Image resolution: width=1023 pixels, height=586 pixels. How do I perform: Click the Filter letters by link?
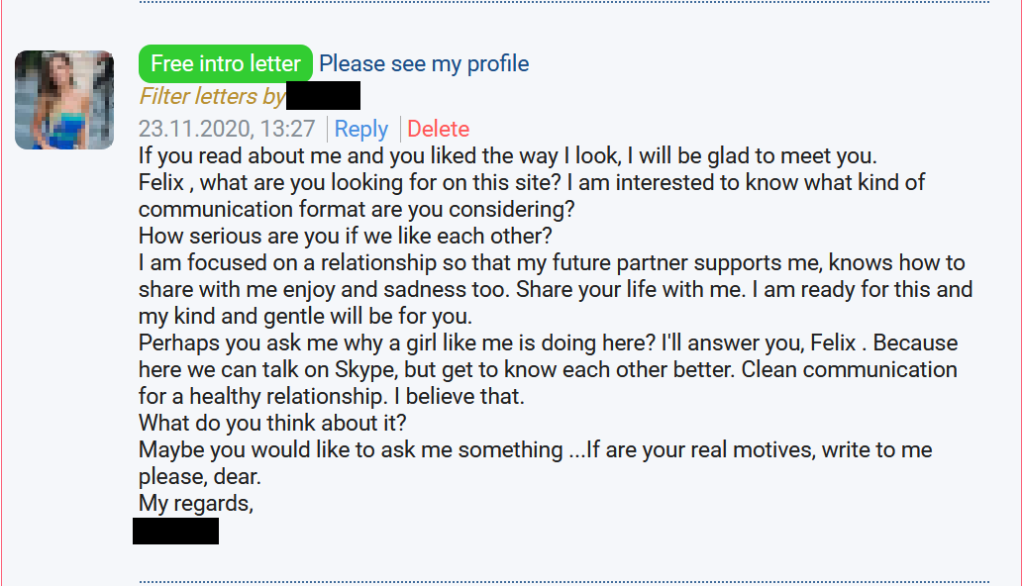pos(212,96)
